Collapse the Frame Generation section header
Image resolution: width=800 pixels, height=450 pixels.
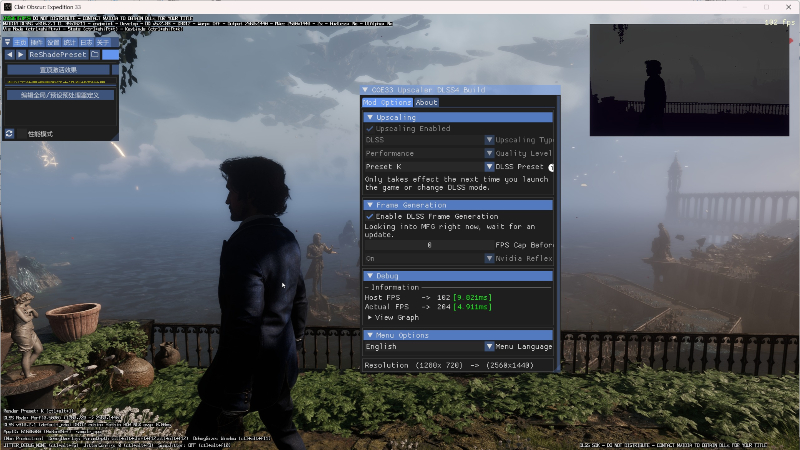[458, 205]
